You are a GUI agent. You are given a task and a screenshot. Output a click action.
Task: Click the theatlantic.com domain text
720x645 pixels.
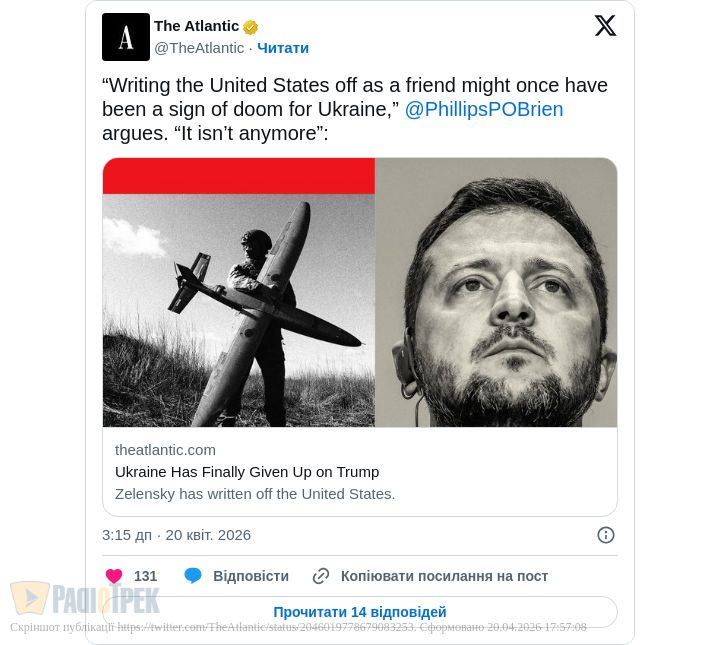coord(165,450)
